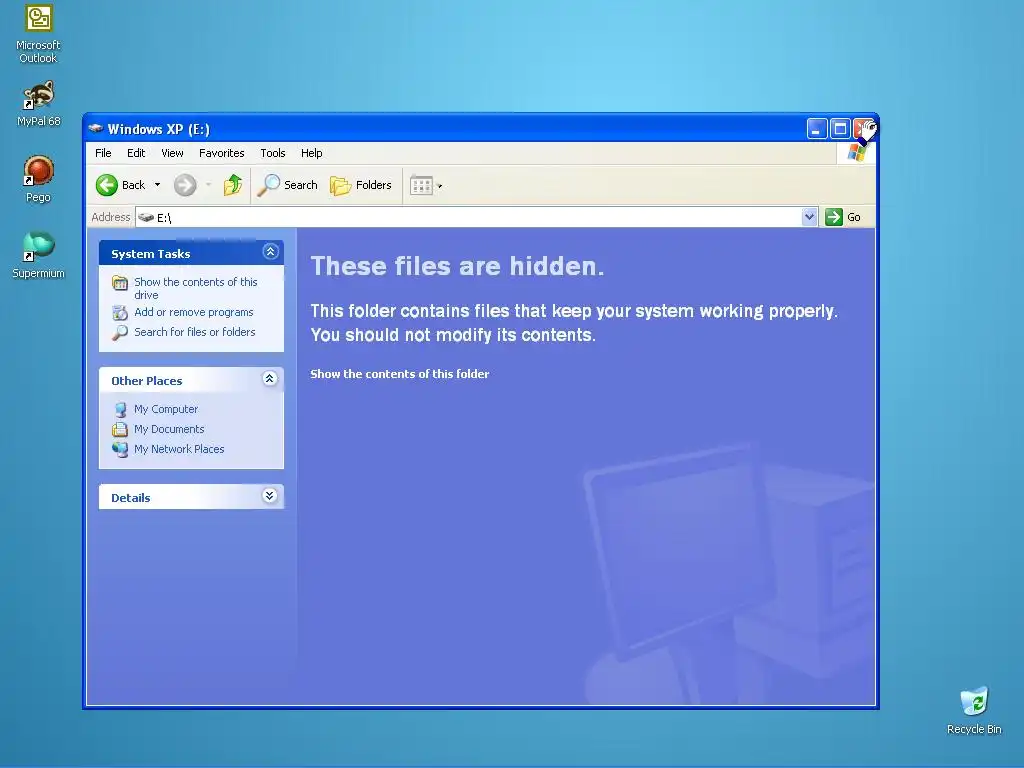Collapse the Other Places panel
The width and height of the screenshot is (1024, 768).
pyautogui.click(x=270, y=379)
